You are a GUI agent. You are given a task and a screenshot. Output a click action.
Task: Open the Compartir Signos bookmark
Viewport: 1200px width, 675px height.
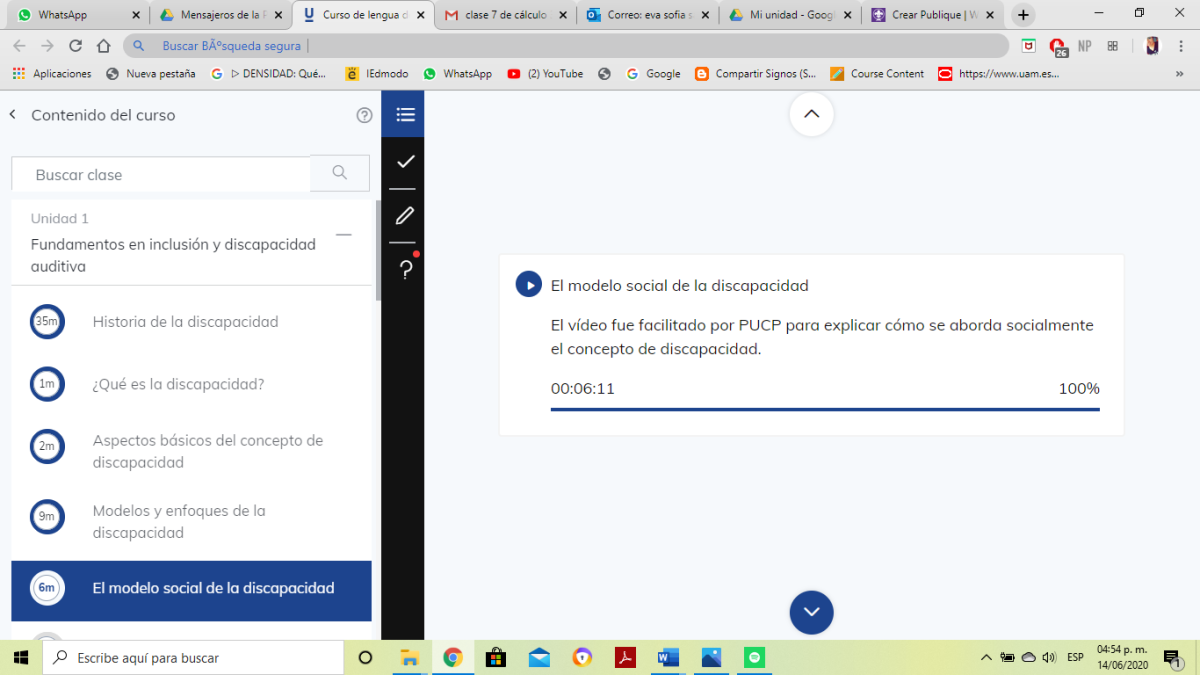point(756,74)
